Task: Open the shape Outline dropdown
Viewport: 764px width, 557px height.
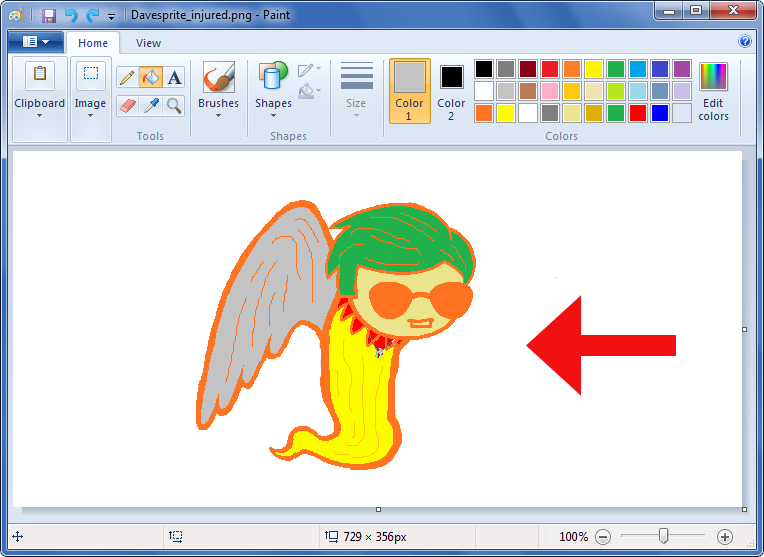Action: pyautogui.click(x=309, y=70)
